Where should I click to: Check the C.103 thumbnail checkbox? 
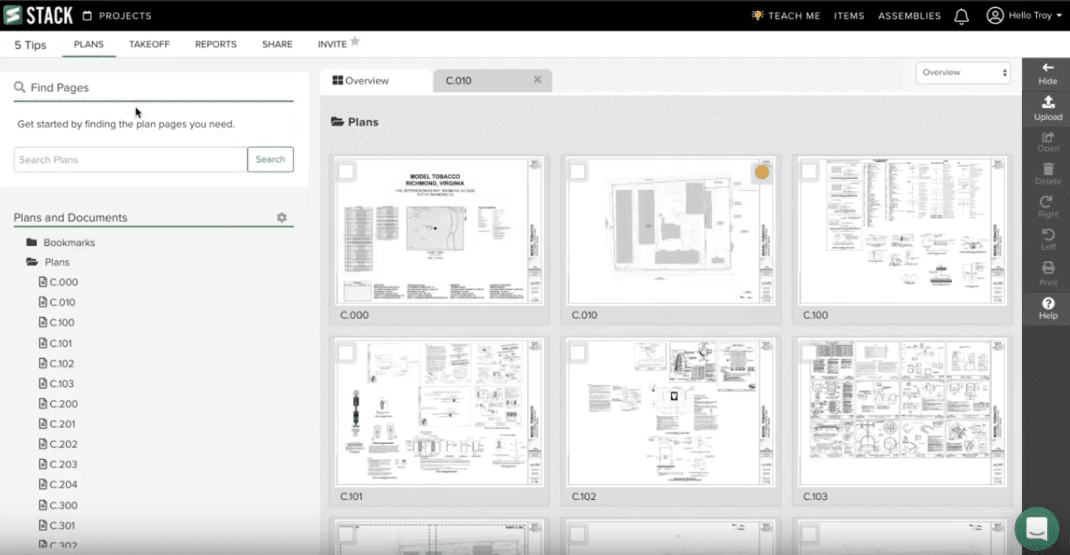point(809,353)
